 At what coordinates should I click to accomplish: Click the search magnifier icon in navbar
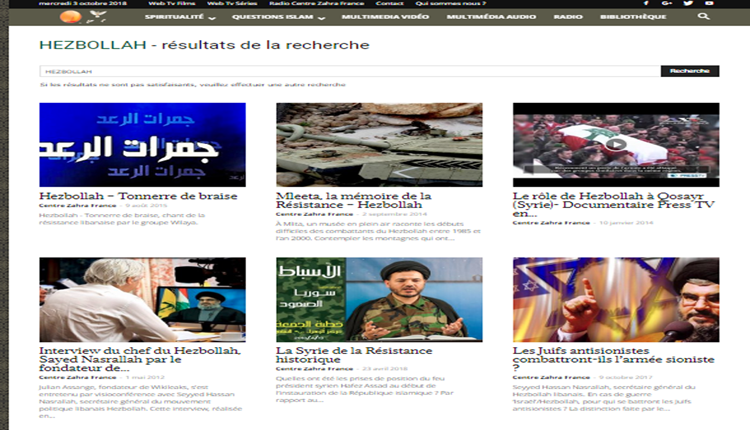tap(703, 16)
